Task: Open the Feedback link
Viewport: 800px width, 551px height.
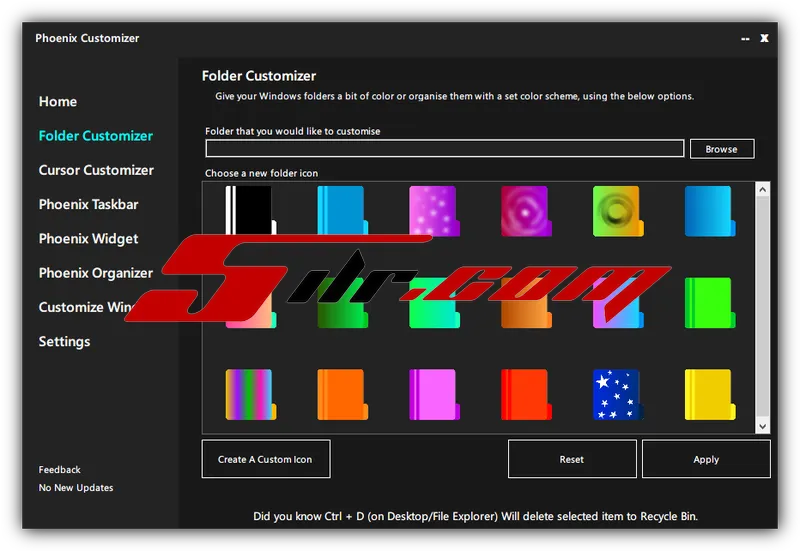Action: (60, 469)
